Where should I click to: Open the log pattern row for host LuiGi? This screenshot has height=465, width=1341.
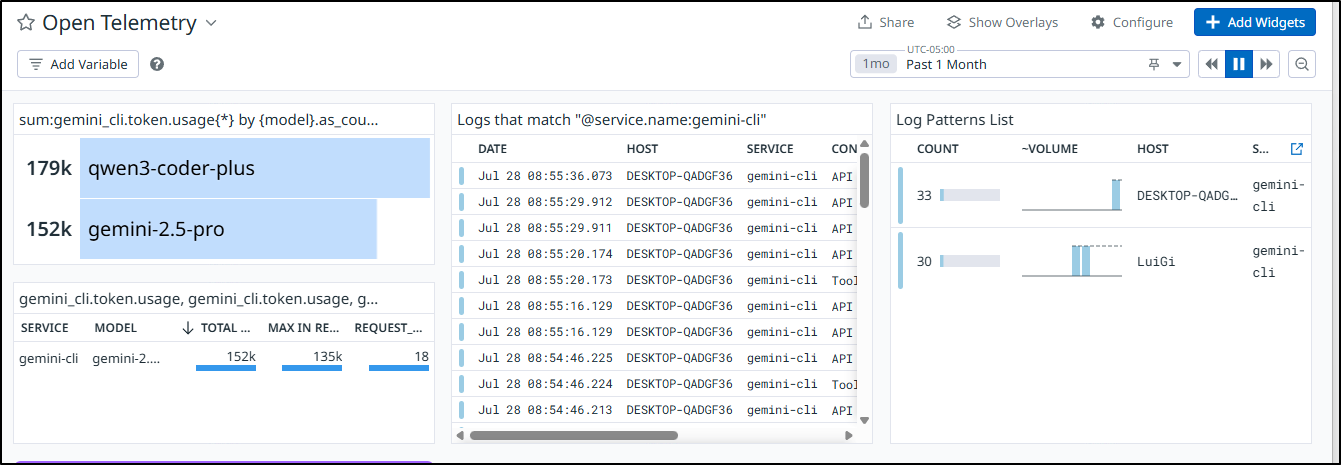[1101, 260]
